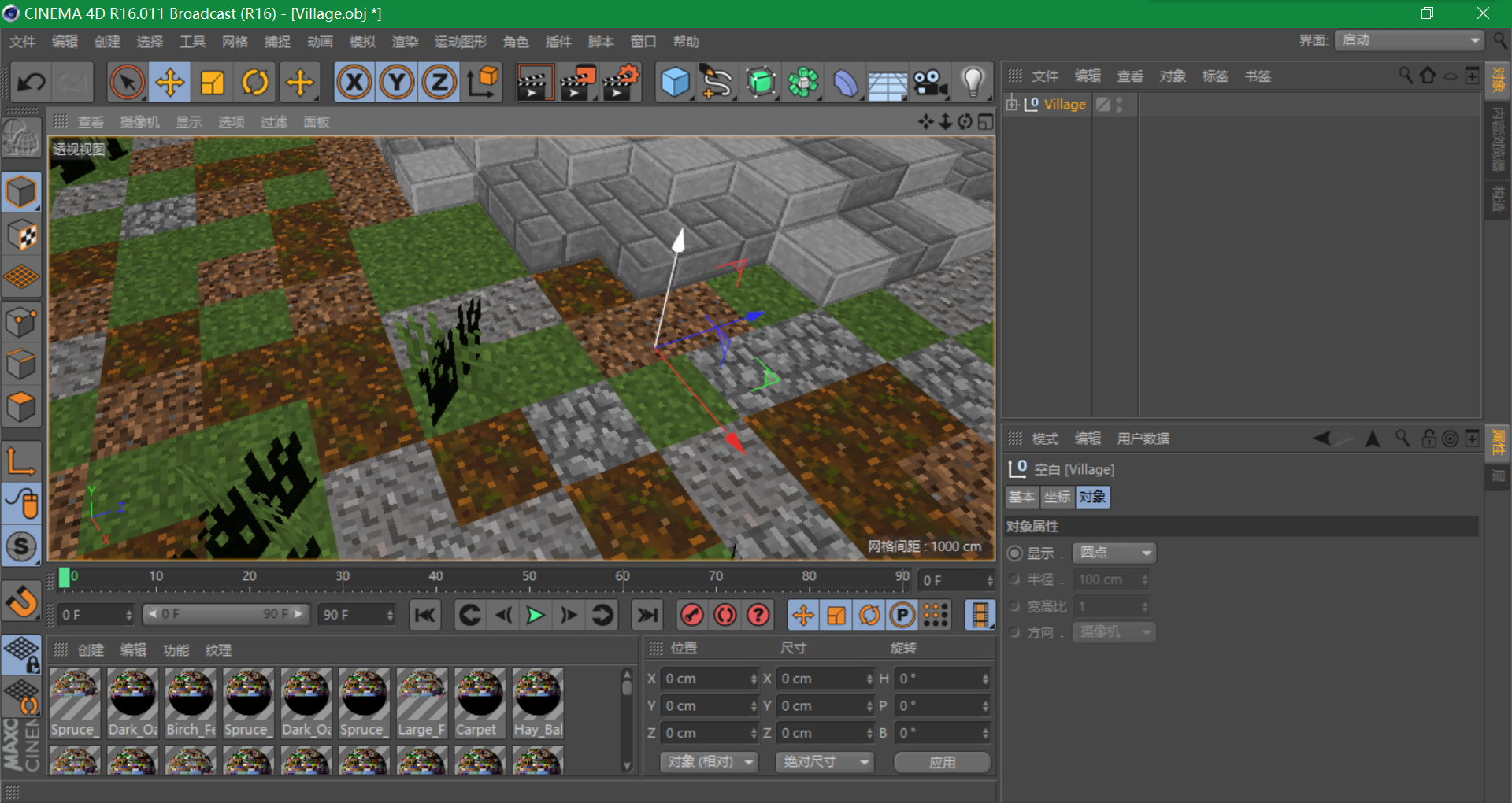Open the 网格 menu
This screenshot has width=1512, height=803.
[x=235, y=42]
